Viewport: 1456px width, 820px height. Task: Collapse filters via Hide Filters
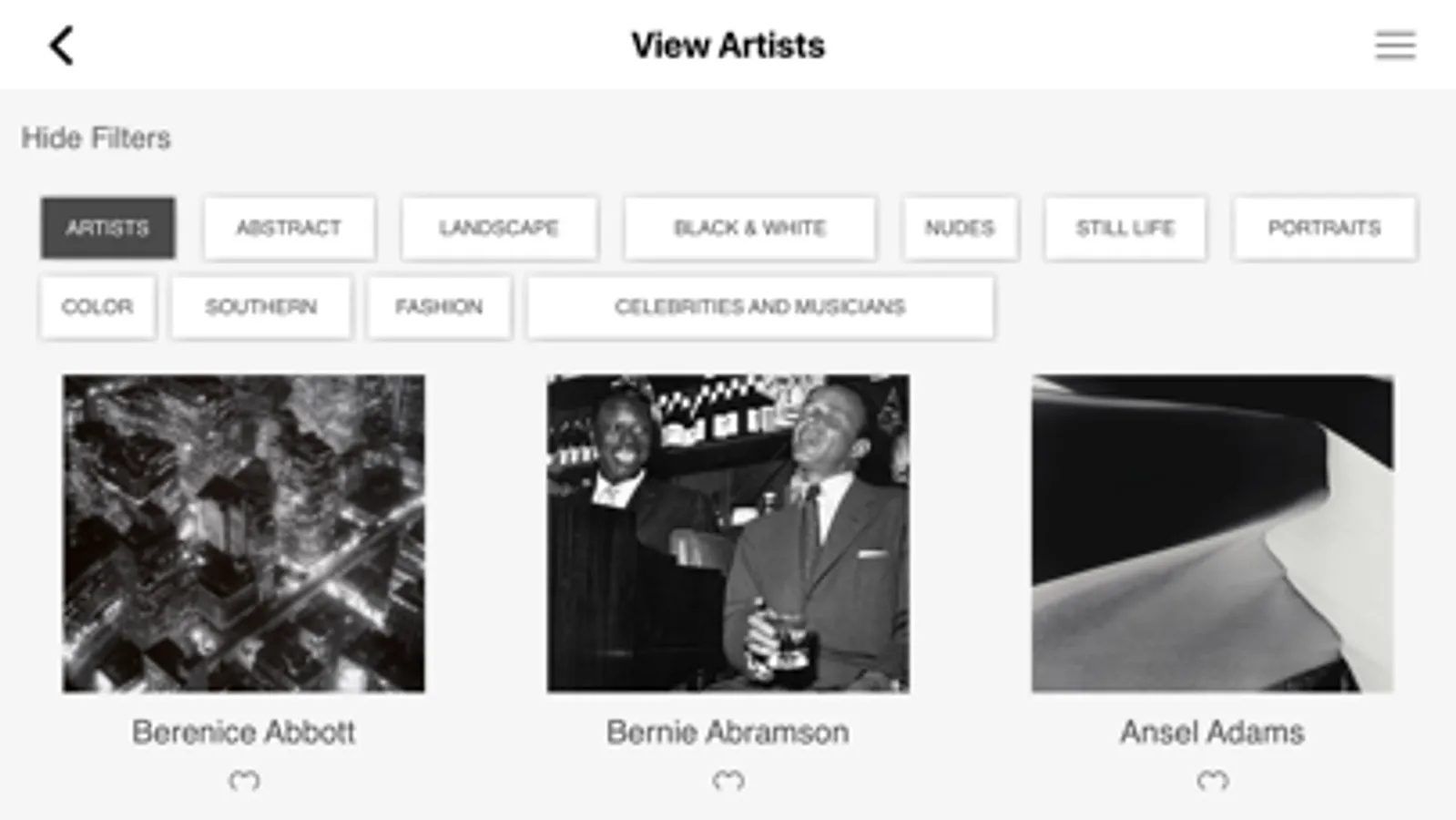coord(97,138)
